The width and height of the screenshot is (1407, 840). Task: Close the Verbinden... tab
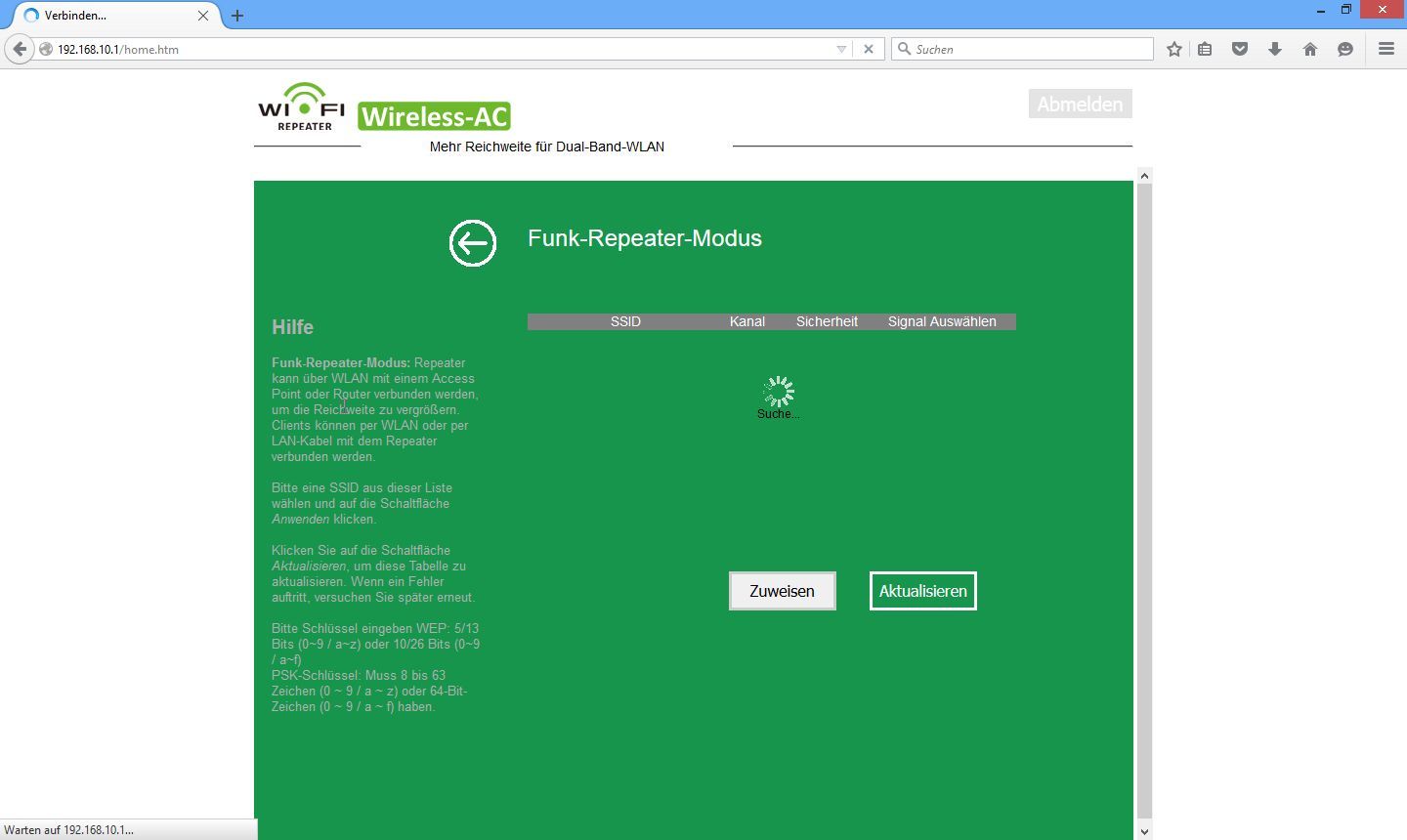click(203, 16)
